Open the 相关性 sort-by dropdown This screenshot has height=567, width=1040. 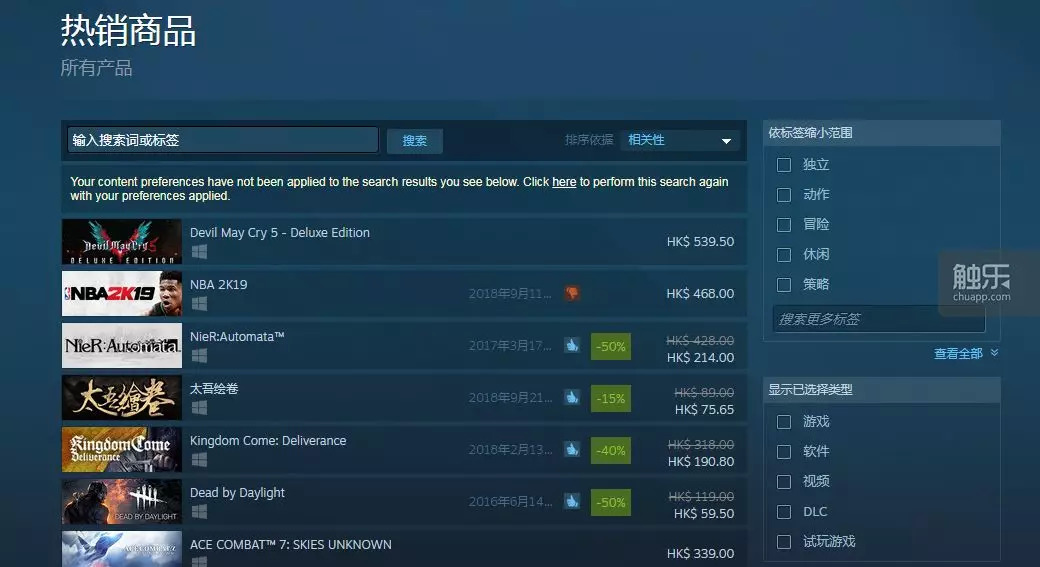pos(680,140)
